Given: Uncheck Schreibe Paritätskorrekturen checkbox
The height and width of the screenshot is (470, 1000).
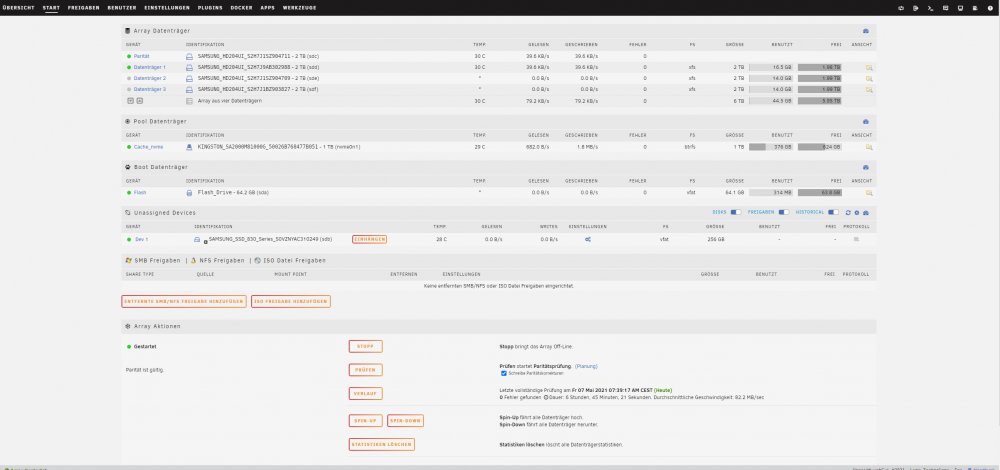Looking at the screenshot, I should coord(504,373).
